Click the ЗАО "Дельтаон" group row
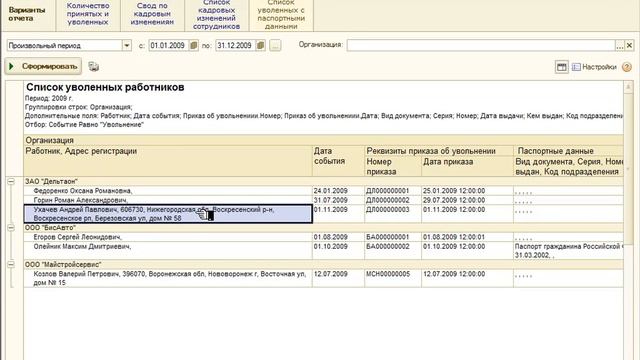Screen dimensions: 640x360 [x=323, y=181]
